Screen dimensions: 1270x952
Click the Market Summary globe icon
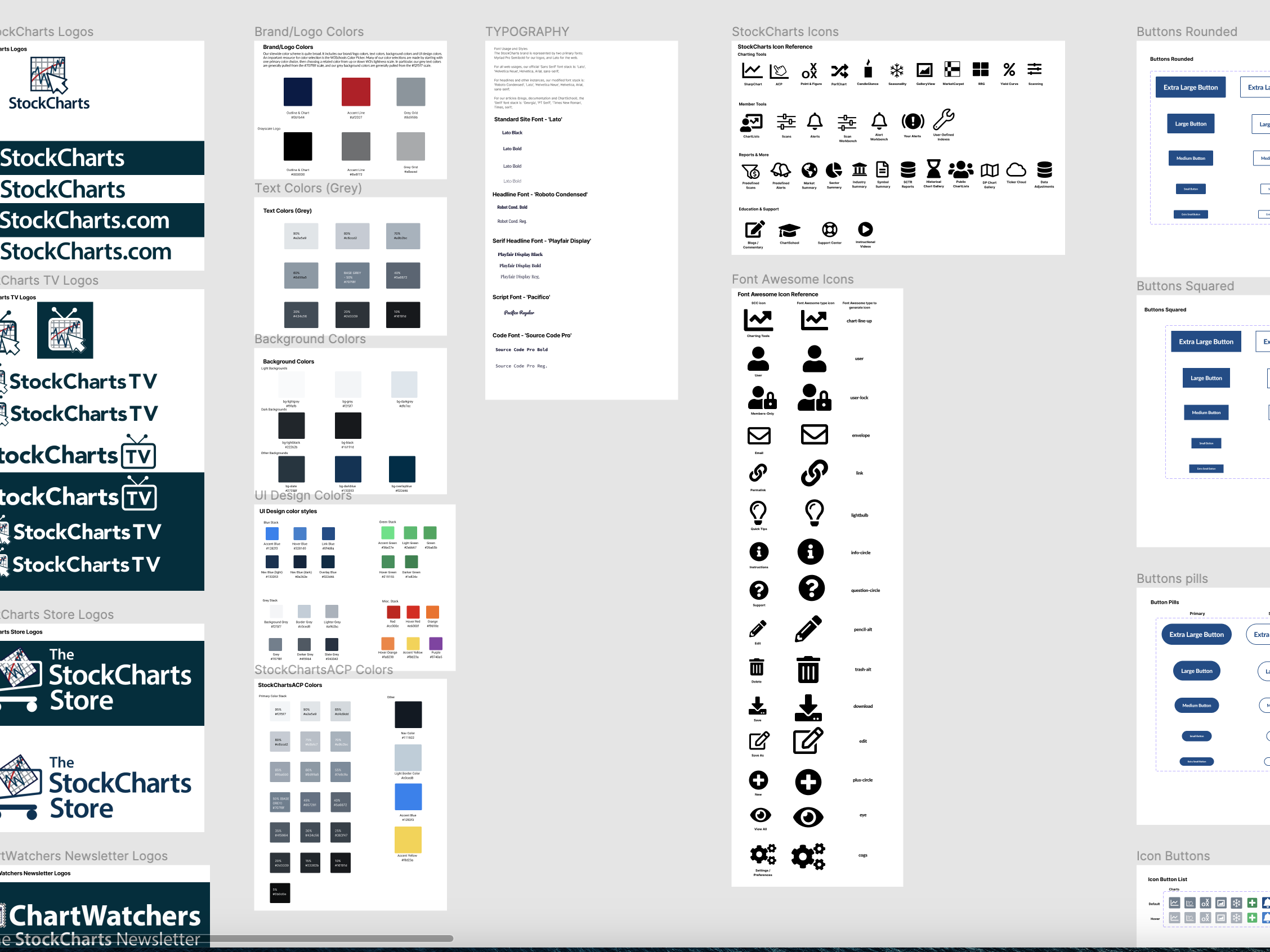(x=810, y=170)
